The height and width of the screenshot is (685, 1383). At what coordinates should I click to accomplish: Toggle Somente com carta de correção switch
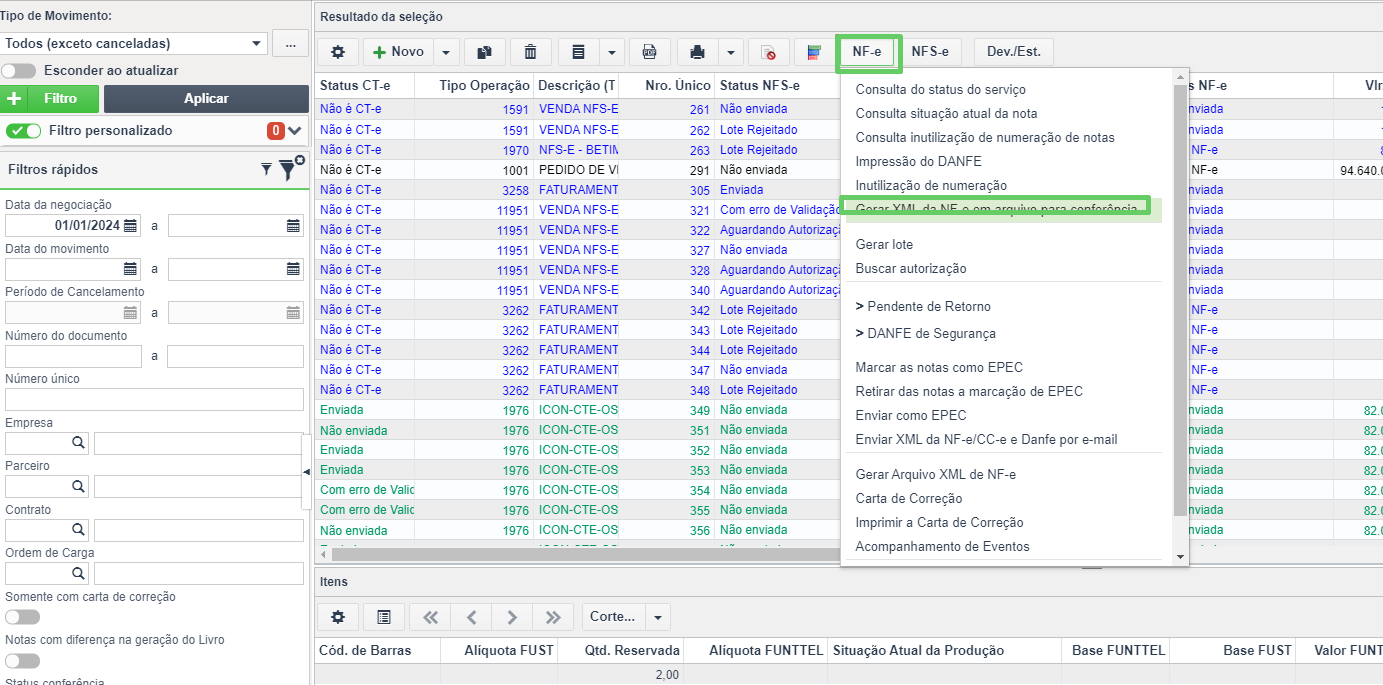tap(23, 617)
